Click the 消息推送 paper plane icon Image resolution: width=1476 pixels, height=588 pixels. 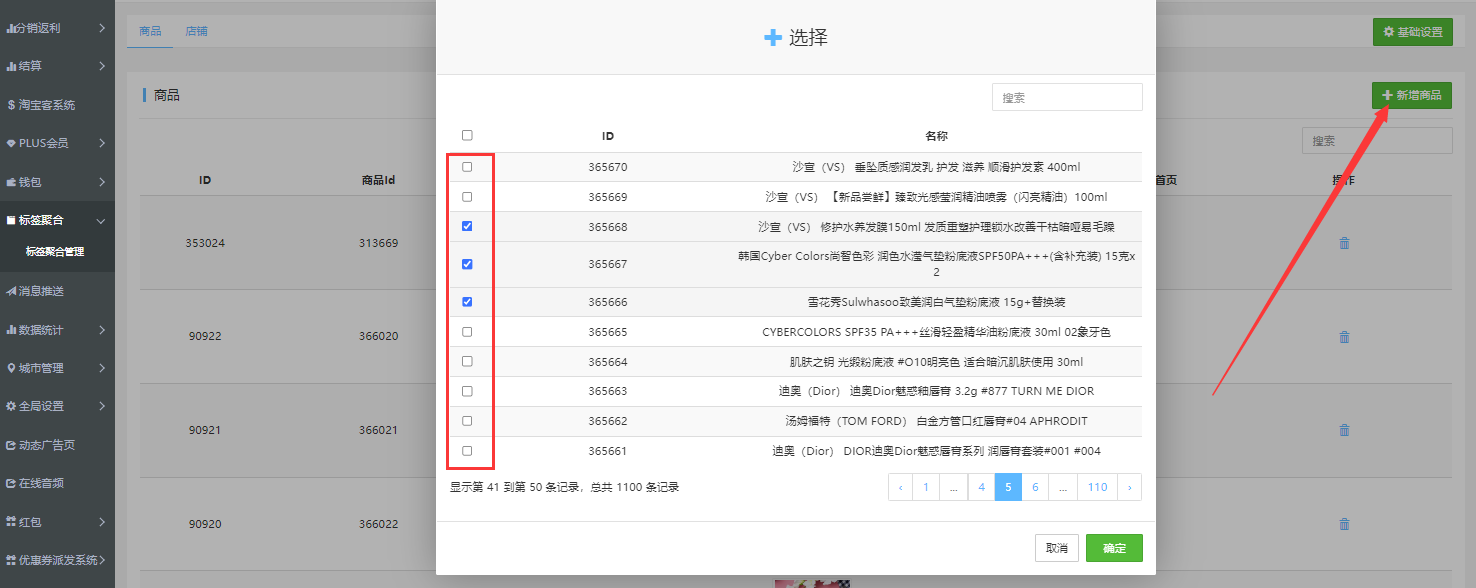[11, 291]
